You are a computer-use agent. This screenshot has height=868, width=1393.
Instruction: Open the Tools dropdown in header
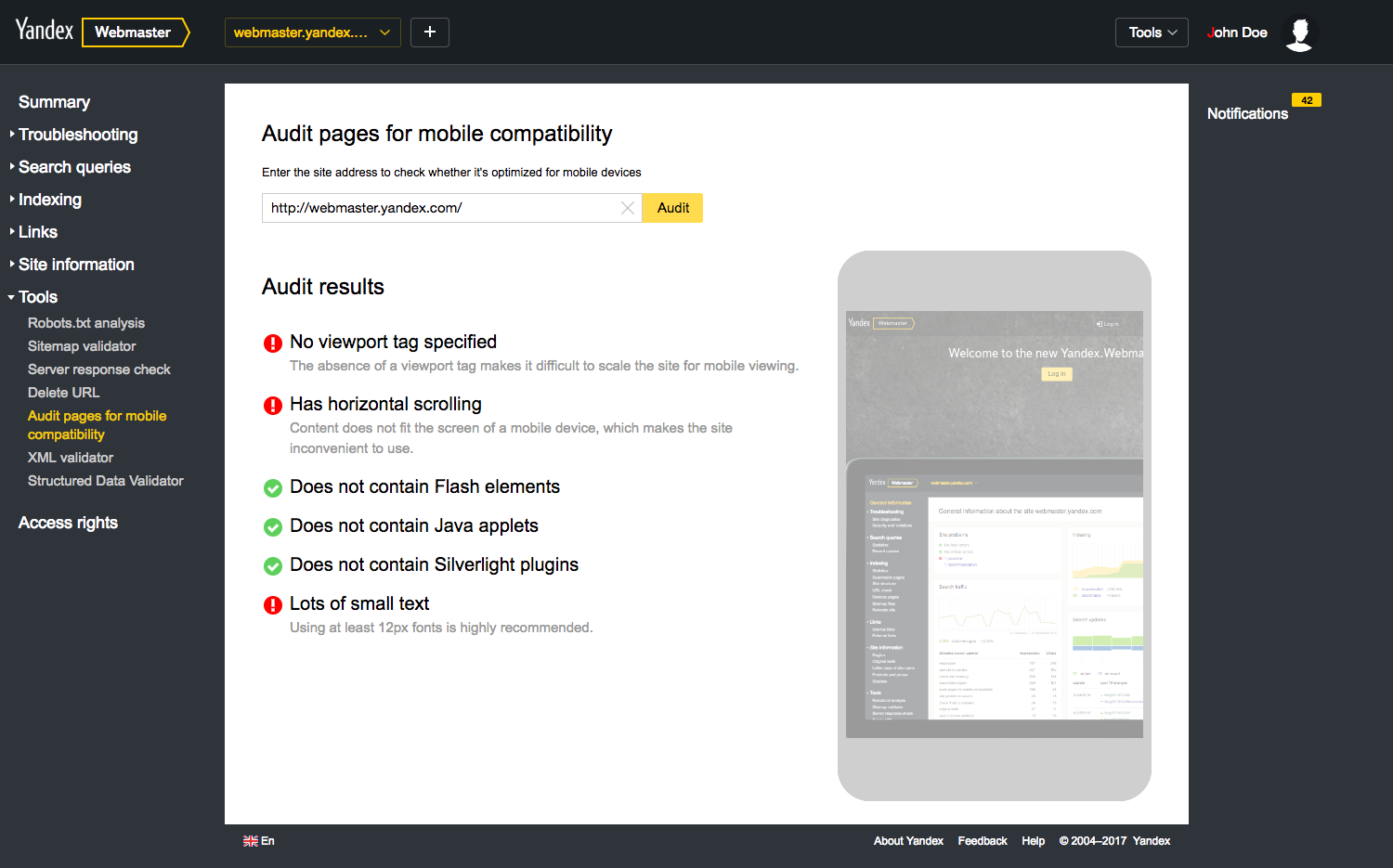point(1152,32)
